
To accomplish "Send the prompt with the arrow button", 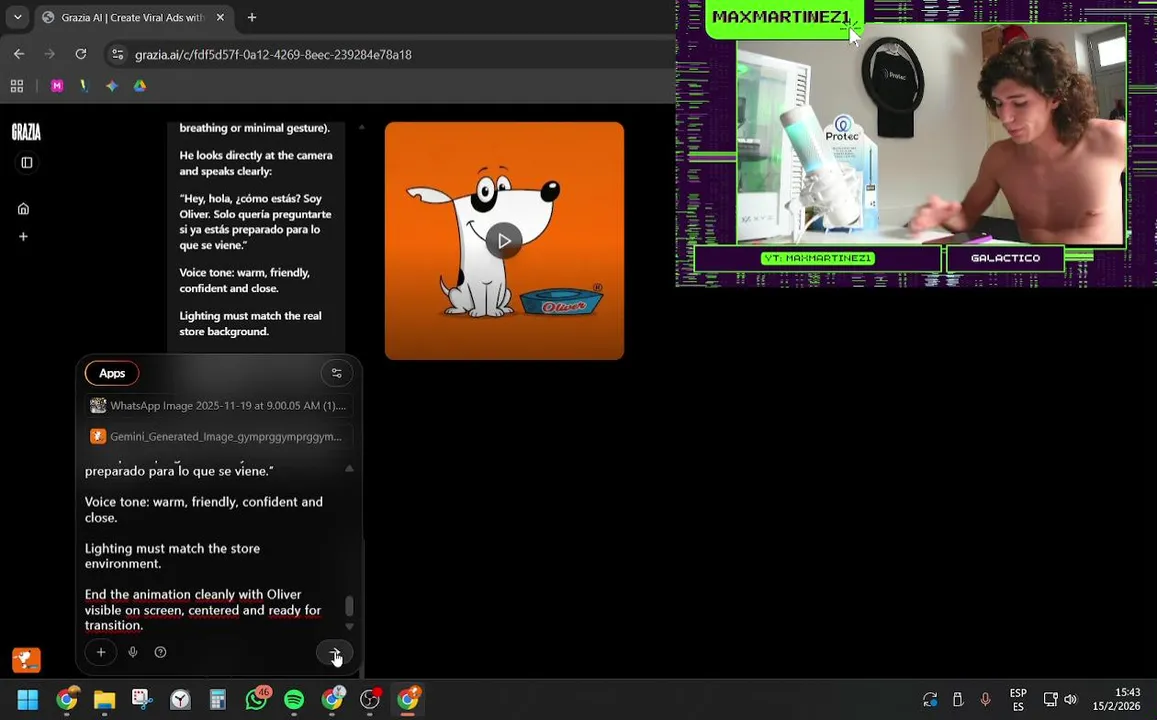I will pyautogui.click(x=334, y=653).
